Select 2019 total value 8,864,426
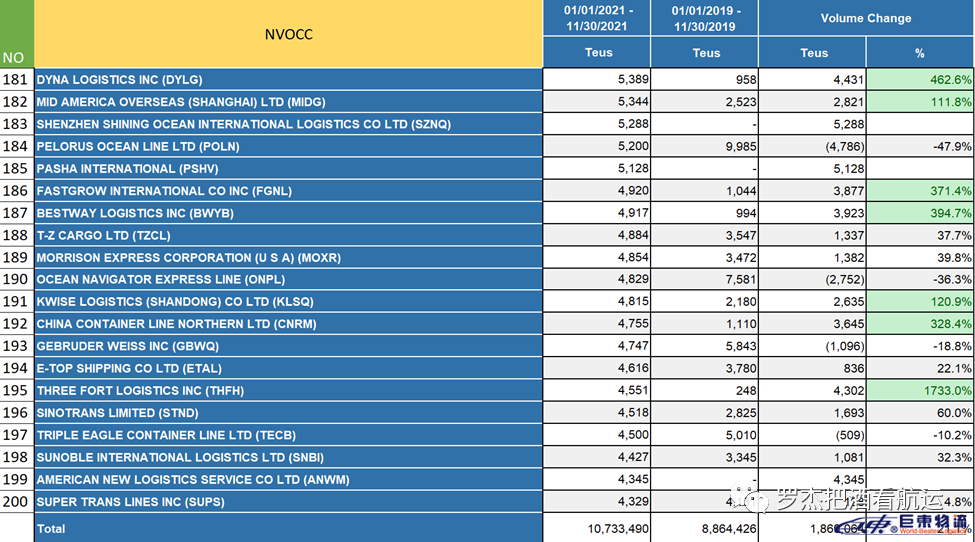Viewport: 975px width, 542px height. (x=705, y=528)
